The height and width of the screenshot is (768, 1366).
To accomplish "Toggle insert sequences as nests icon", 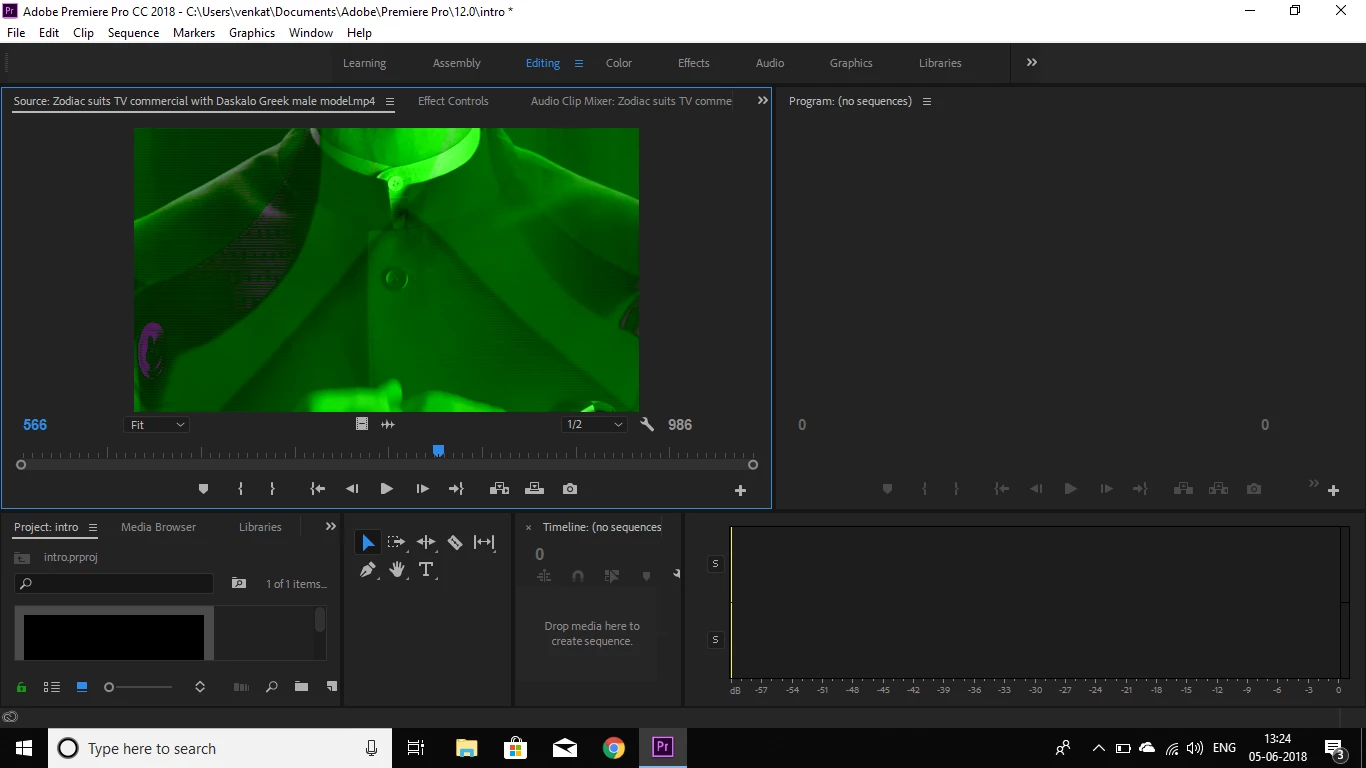I will 544,576.
